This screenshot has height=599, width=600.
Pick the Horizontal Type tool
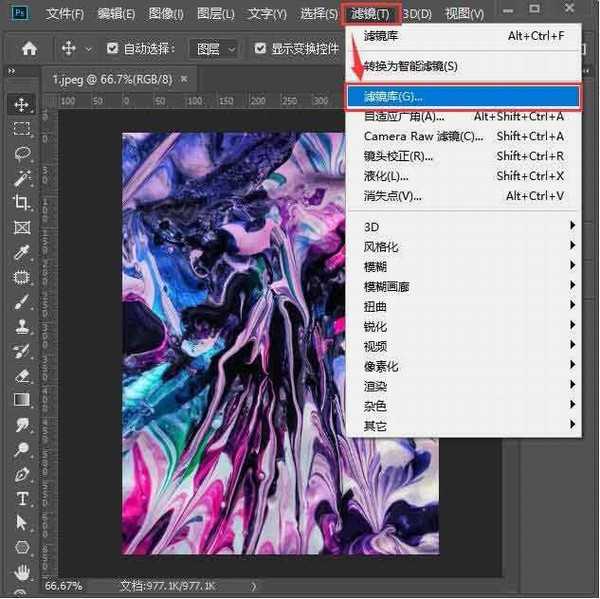(x=21, y=498)
